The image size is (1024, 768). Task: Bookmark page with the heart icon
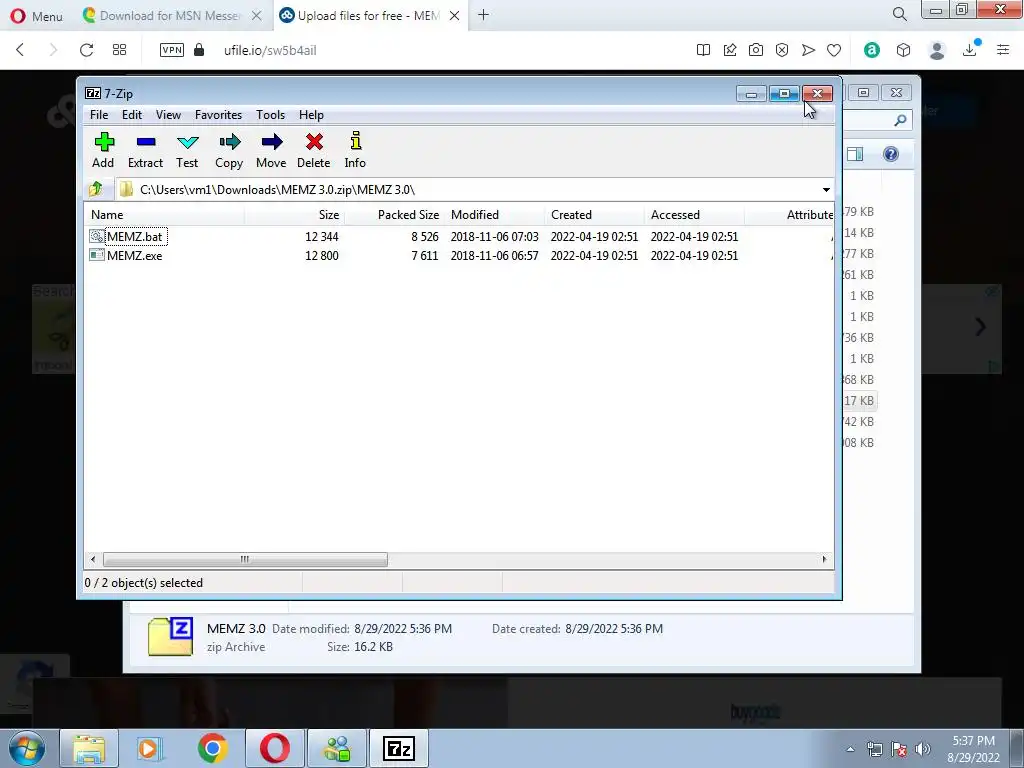[x=834, y=50]
